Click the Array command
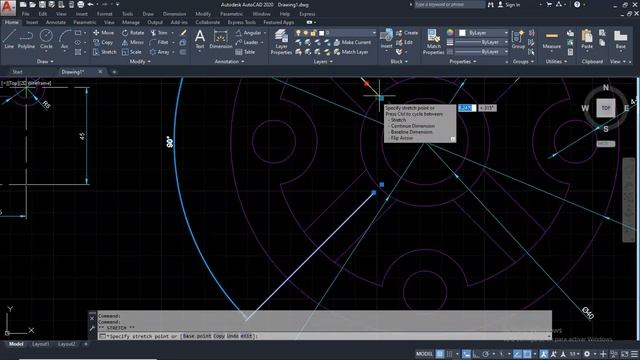 click(x=159, y=52)
